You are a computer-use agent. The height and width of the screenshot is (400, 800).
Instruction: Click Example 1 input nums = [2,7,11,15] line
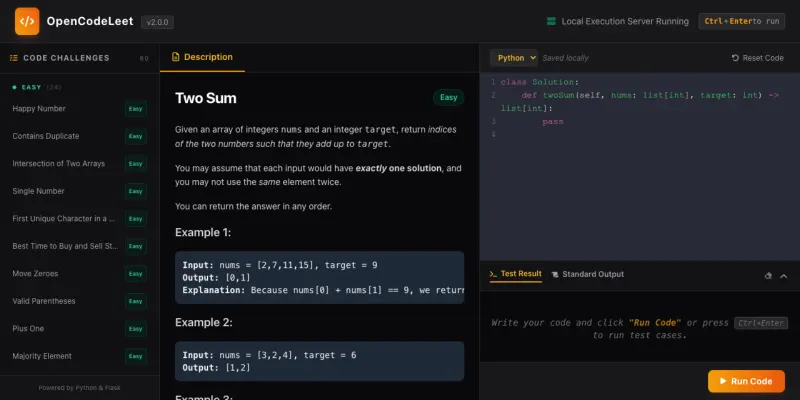click(x=280, y=265)
